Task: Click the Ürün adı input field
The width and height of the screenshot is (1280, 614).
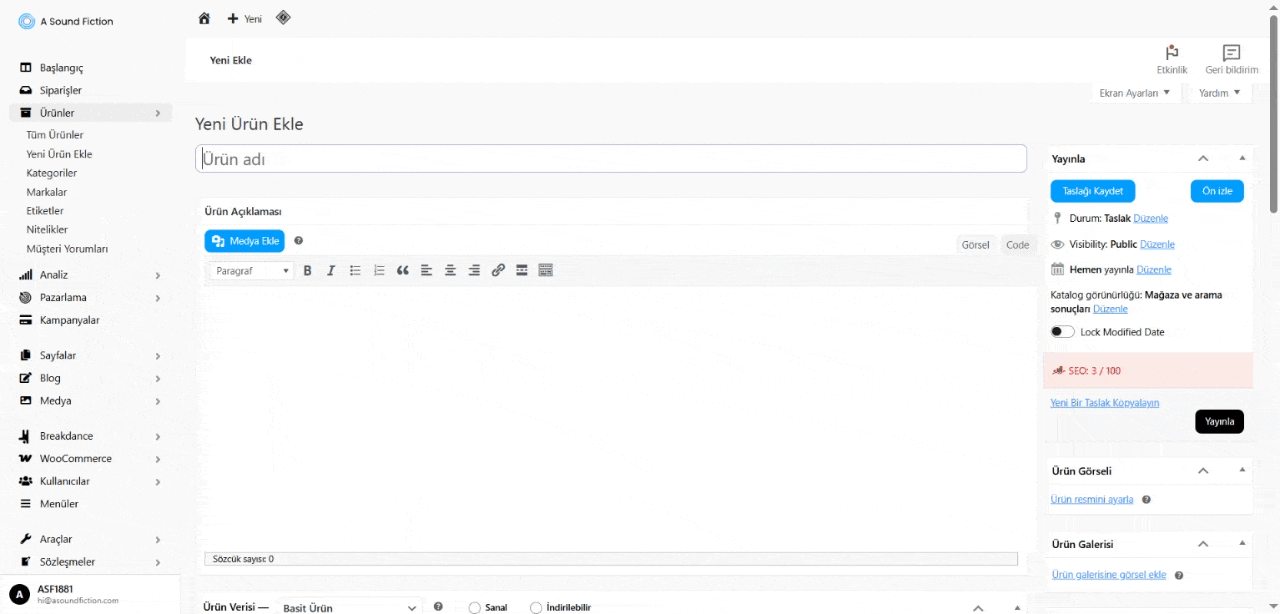Action: 610,159
